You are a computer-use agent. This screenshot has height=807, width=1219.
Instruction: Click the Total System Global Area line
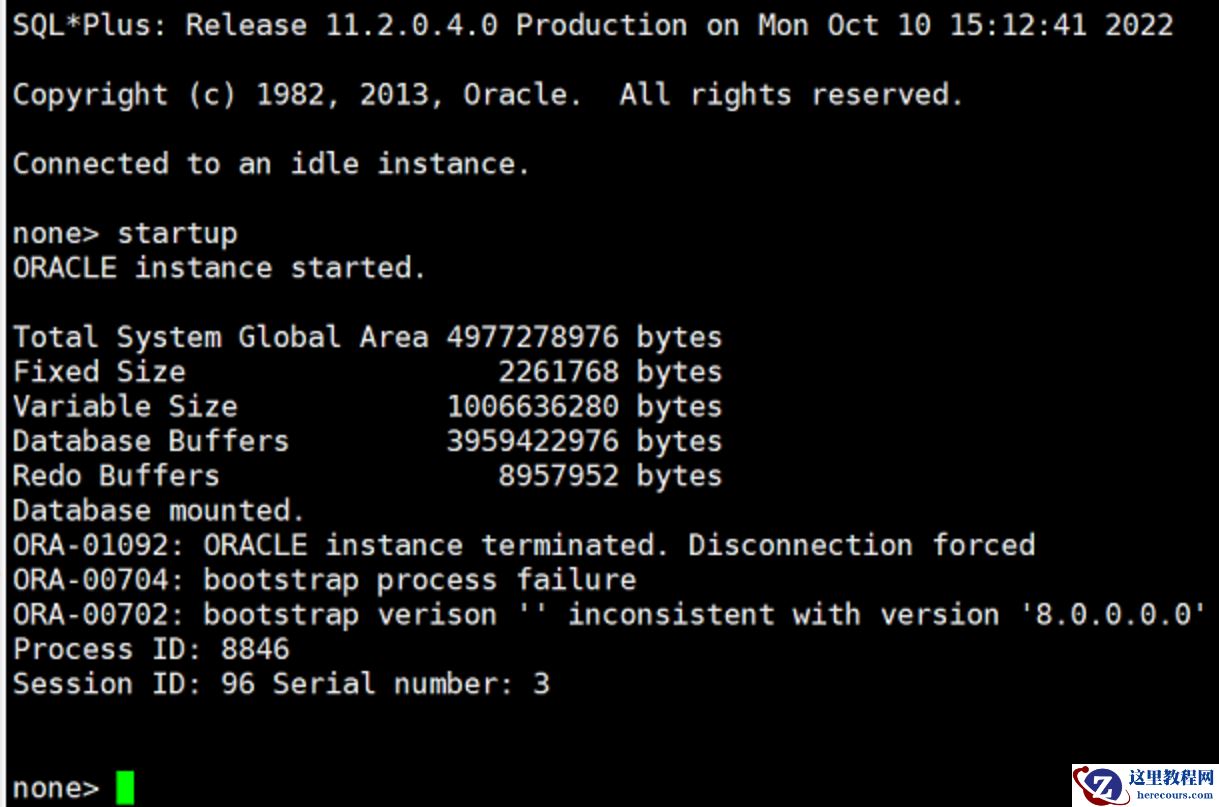pos(367,337)
